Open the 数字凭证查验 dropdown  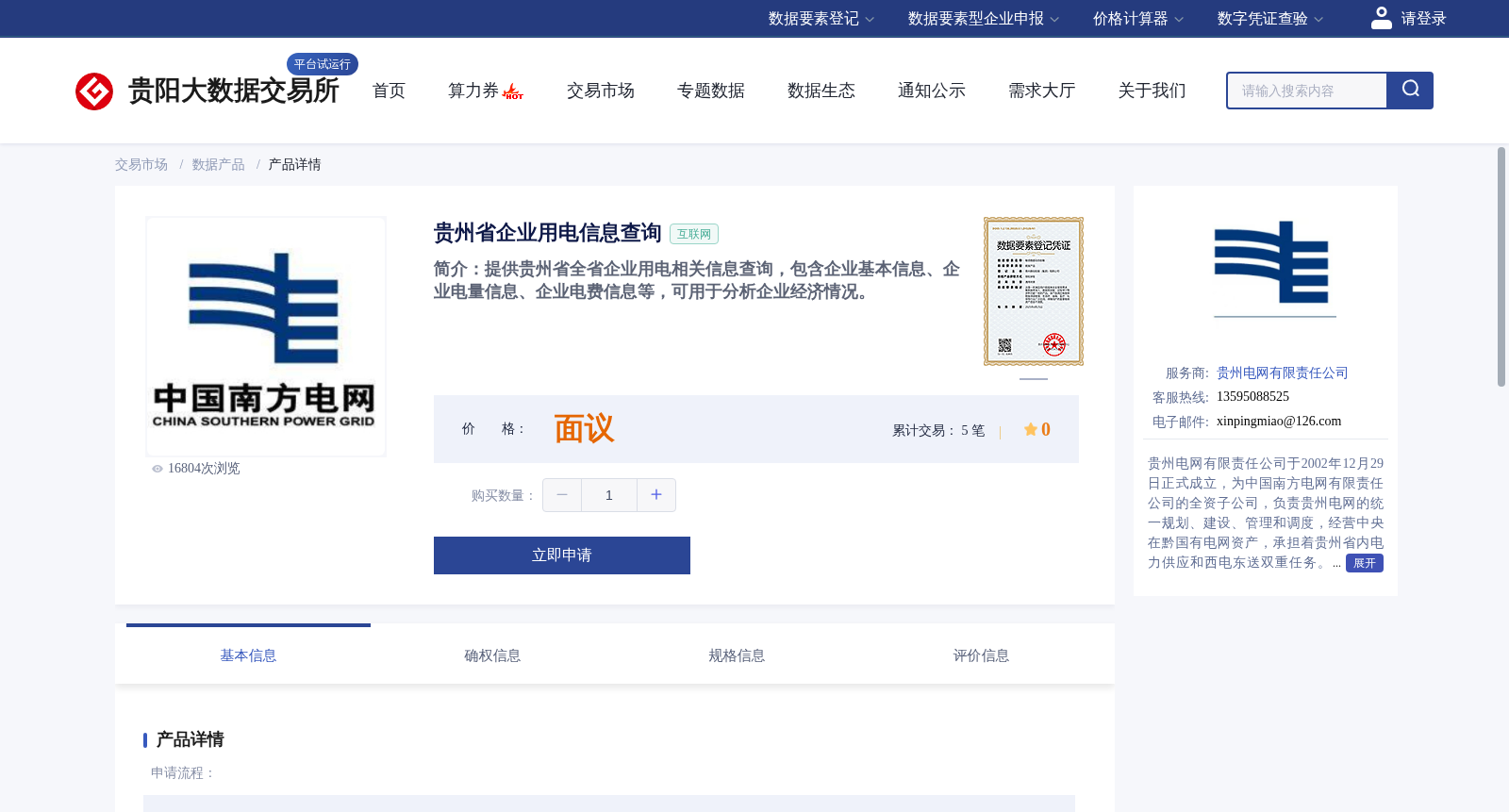[x=1270, y=19]
